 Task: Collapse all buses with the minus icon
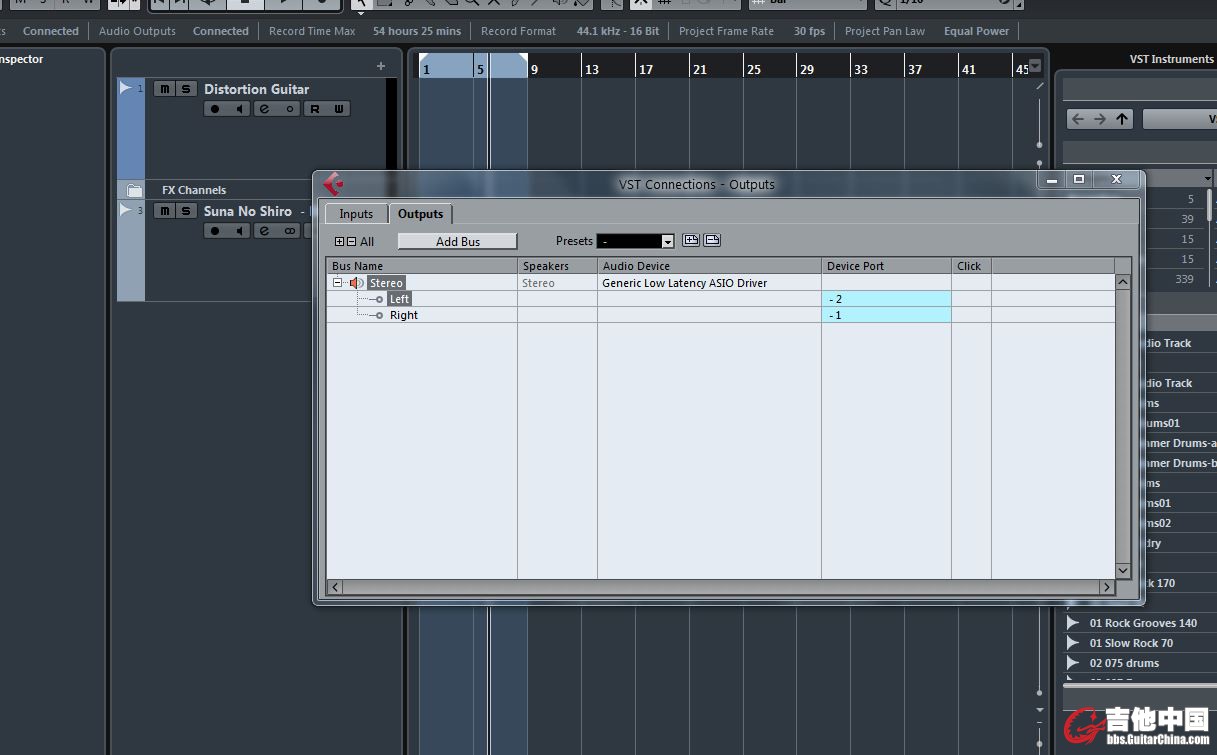click(351, 242)
